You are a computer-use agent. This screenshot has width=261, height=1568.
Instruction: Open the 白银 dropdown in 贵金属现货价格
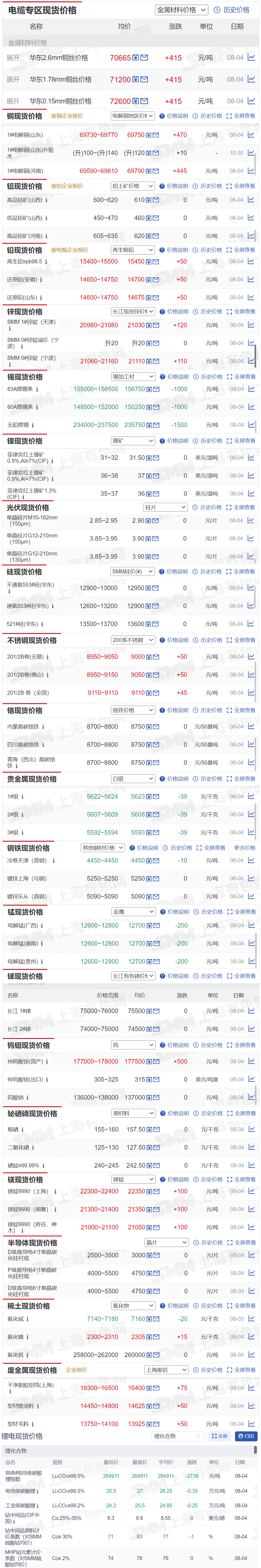point(133,778)
